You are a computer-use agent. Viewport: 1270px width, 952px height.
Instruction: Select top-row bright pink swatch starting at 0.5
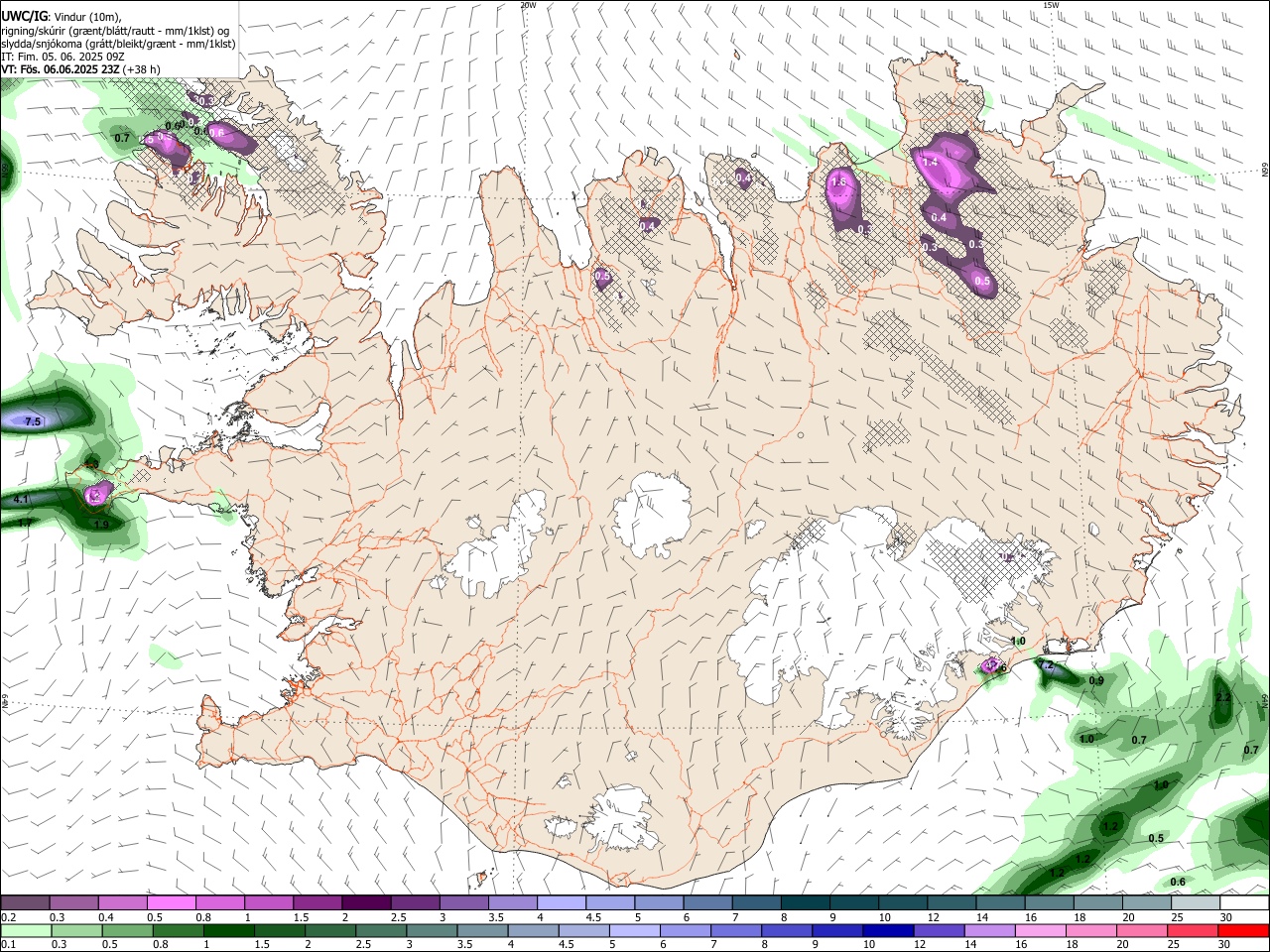pyautogui.click(x=171, y=903)
